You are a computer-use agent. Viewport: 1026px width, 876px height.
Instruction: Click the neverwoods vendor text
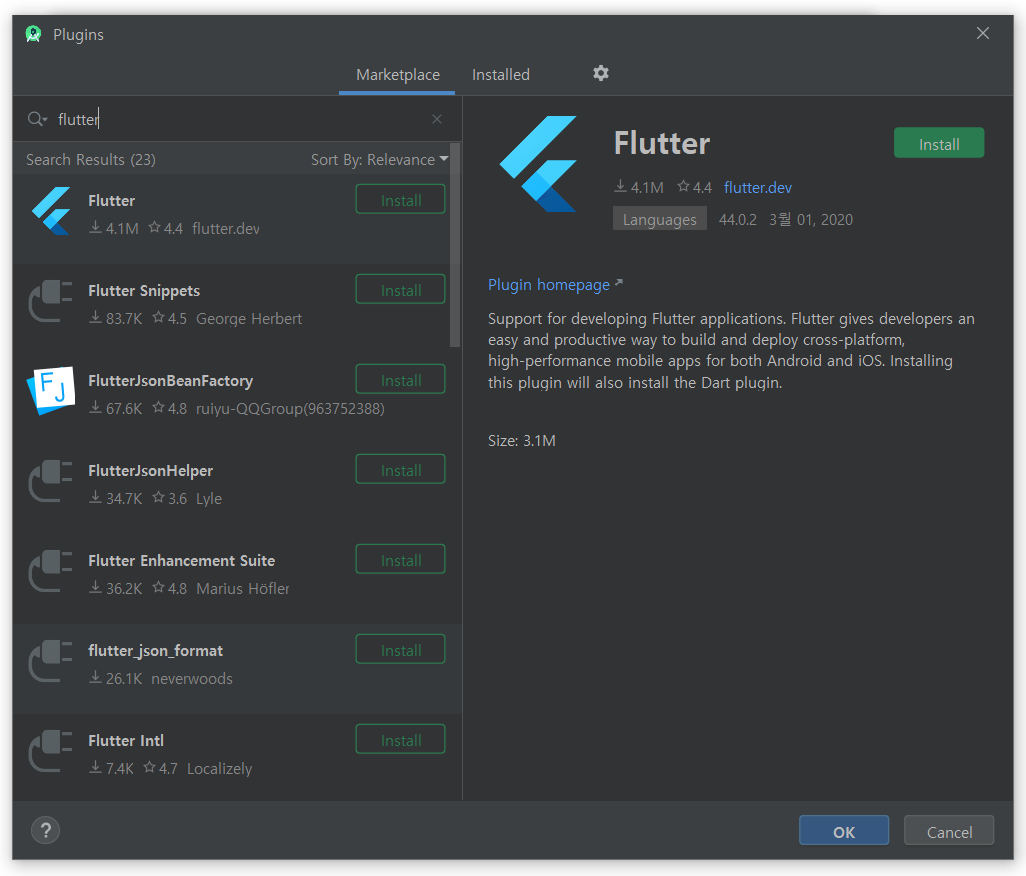pyautogui.click(x=192, y=679)
